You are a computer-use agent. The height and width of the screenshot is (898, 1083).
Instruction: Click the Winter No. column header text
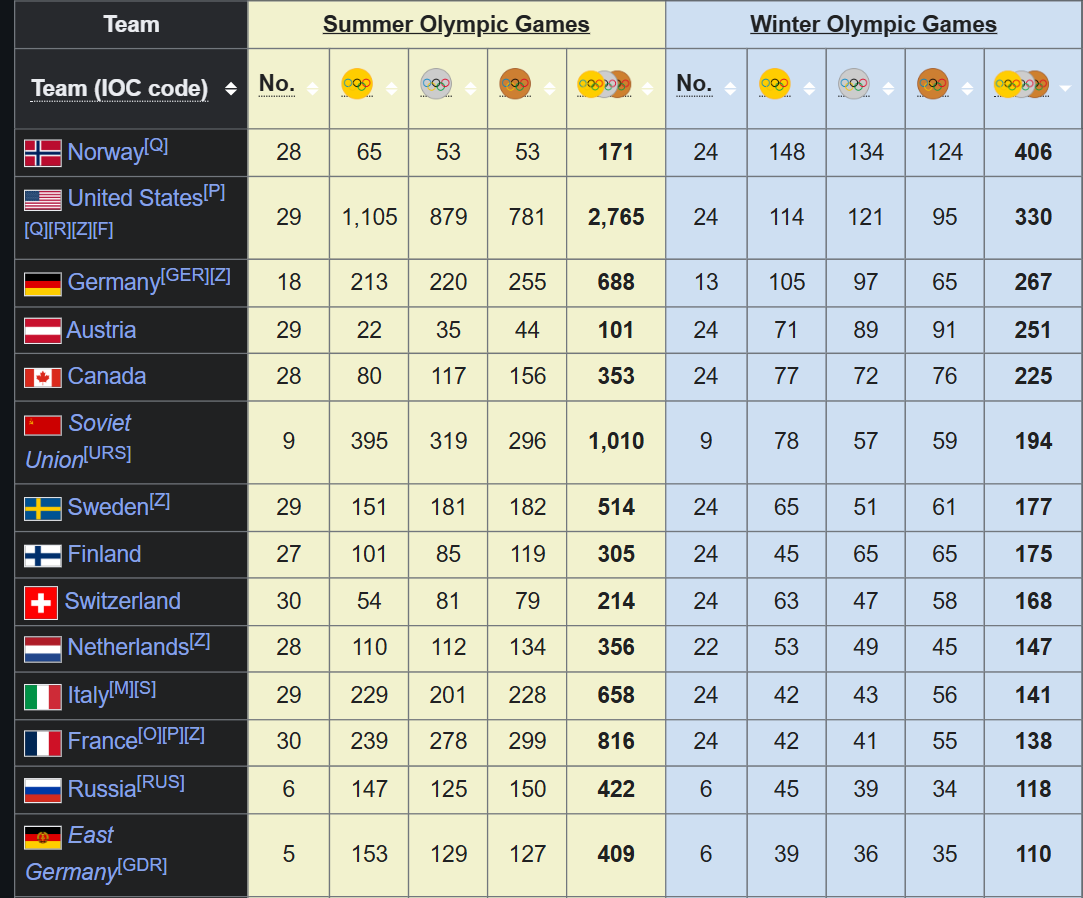[x=694, y=84]
